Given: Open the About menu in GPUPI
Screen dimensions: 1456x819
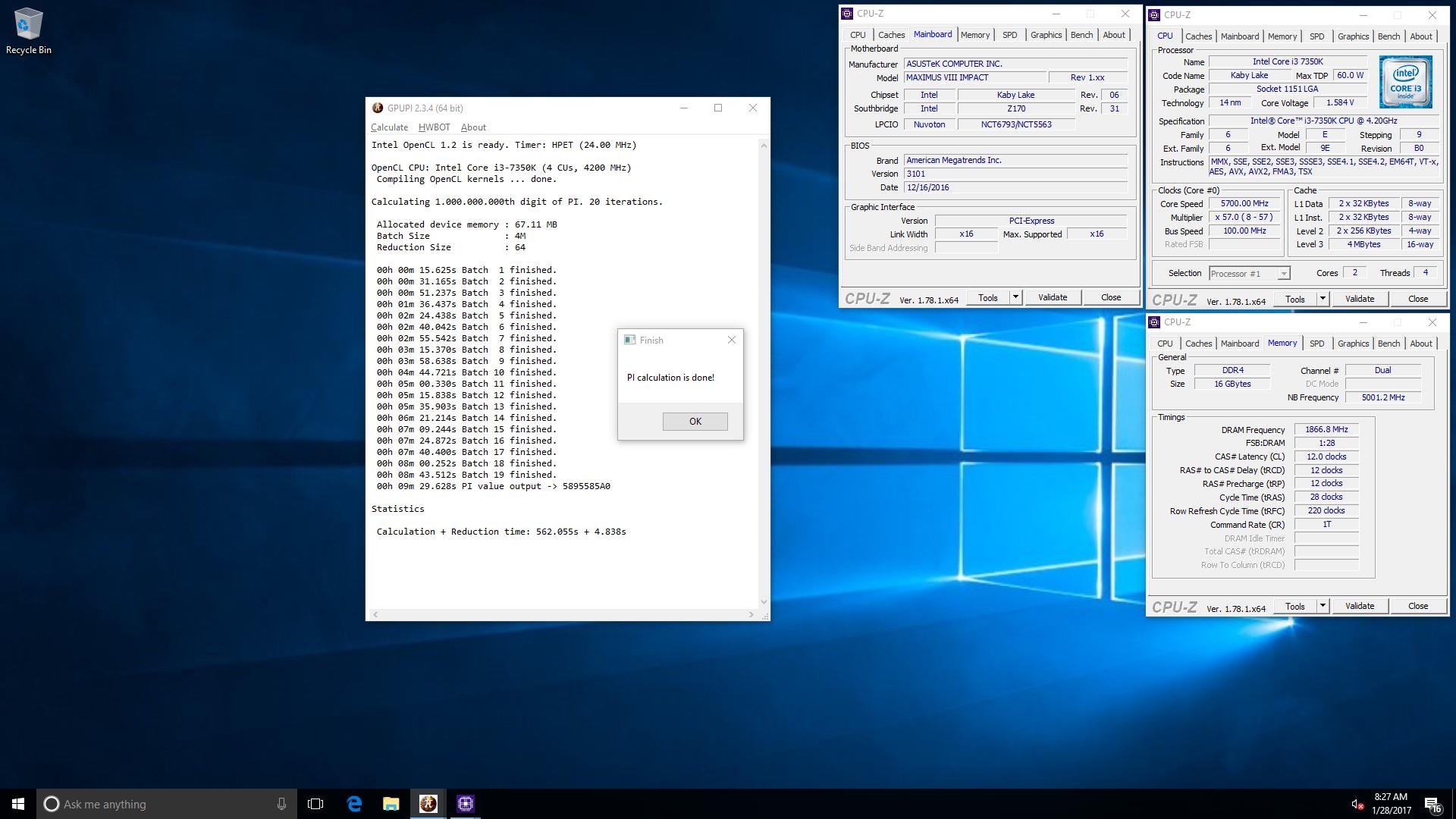Looking at the screenshot, I should pos(473,127).
